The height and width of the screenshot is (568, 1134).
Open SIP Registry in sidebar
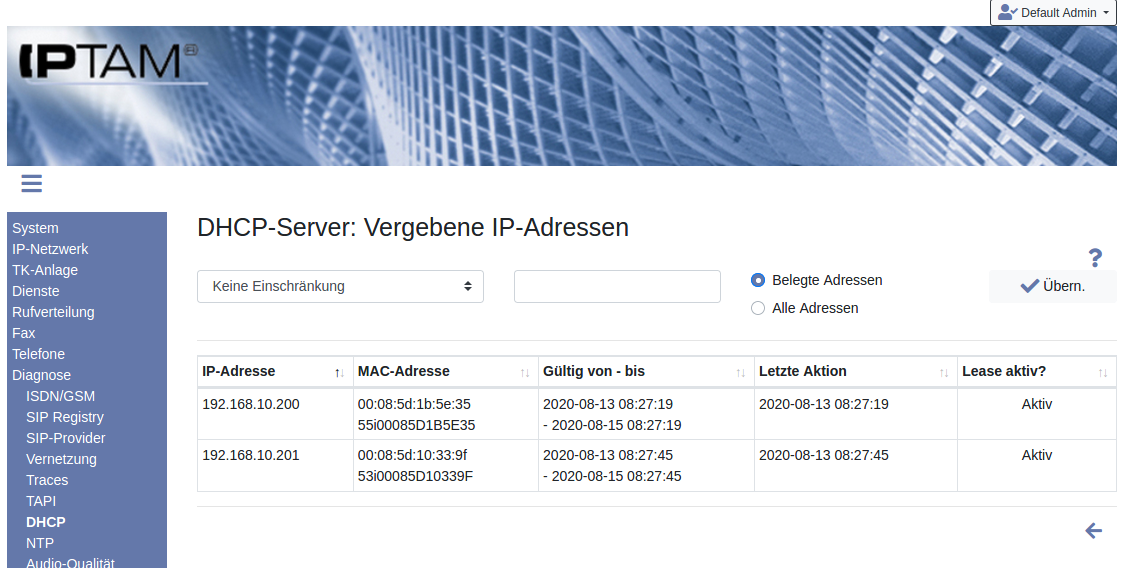pos(65,417)
